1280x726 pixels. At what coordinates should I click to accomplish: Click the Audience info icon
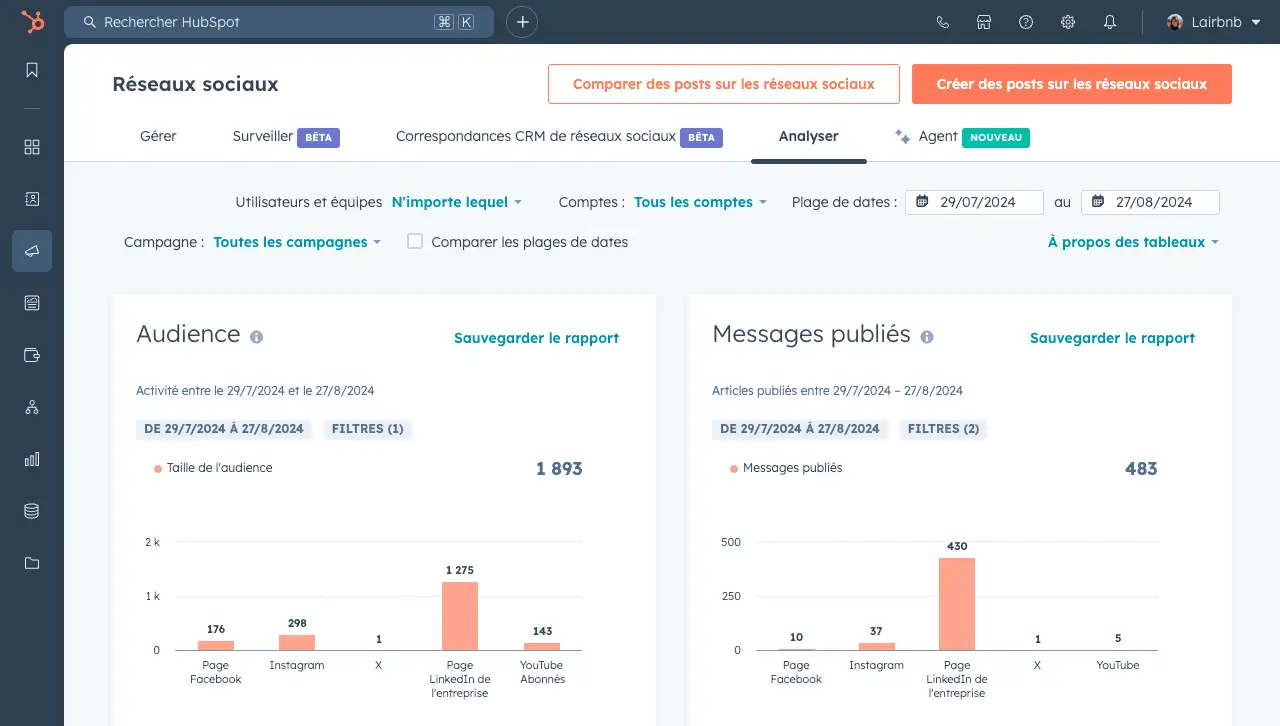click(x=257, y=337)
